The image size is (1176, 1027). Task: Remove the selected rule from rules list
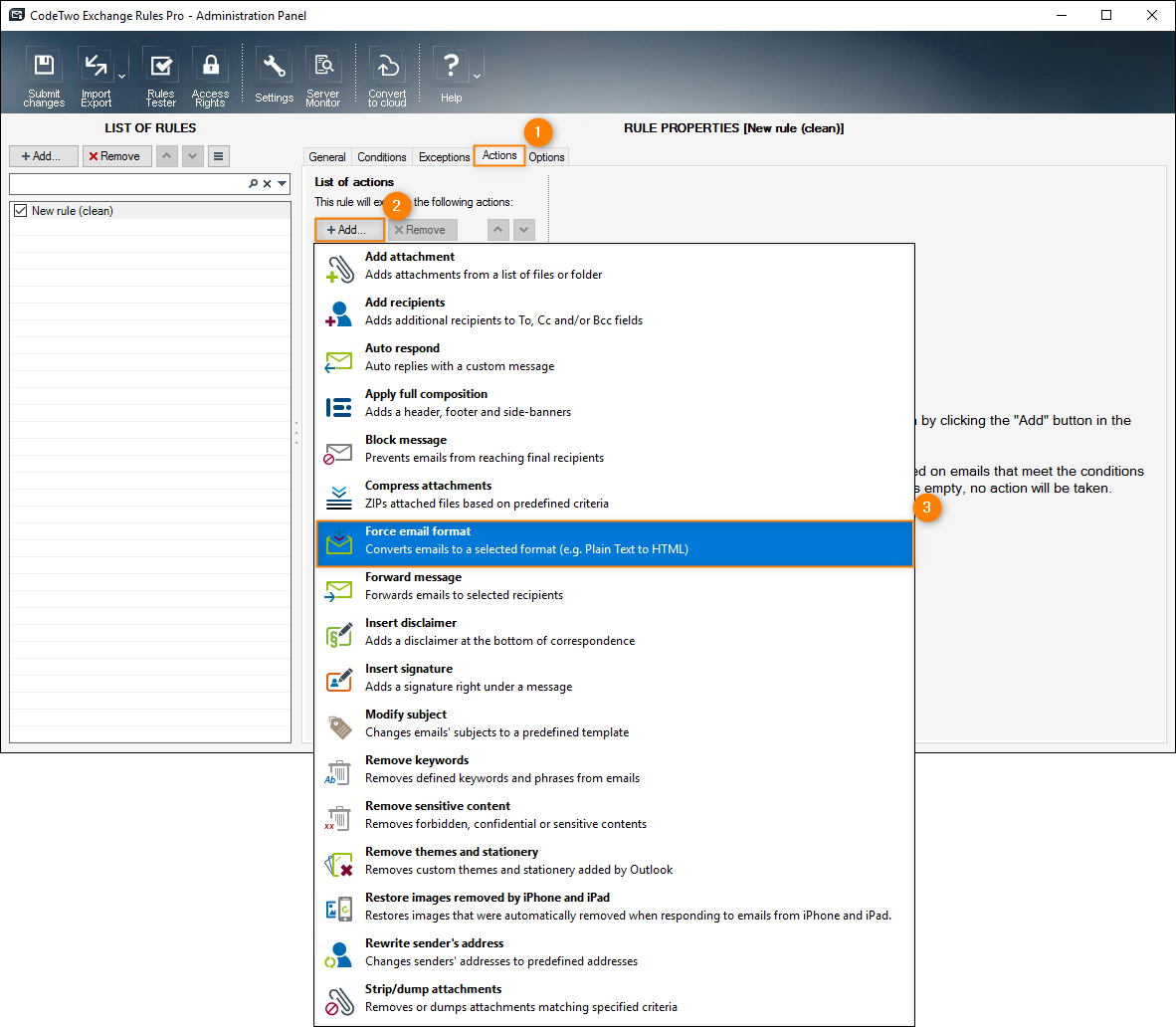(x=116, y=156)
